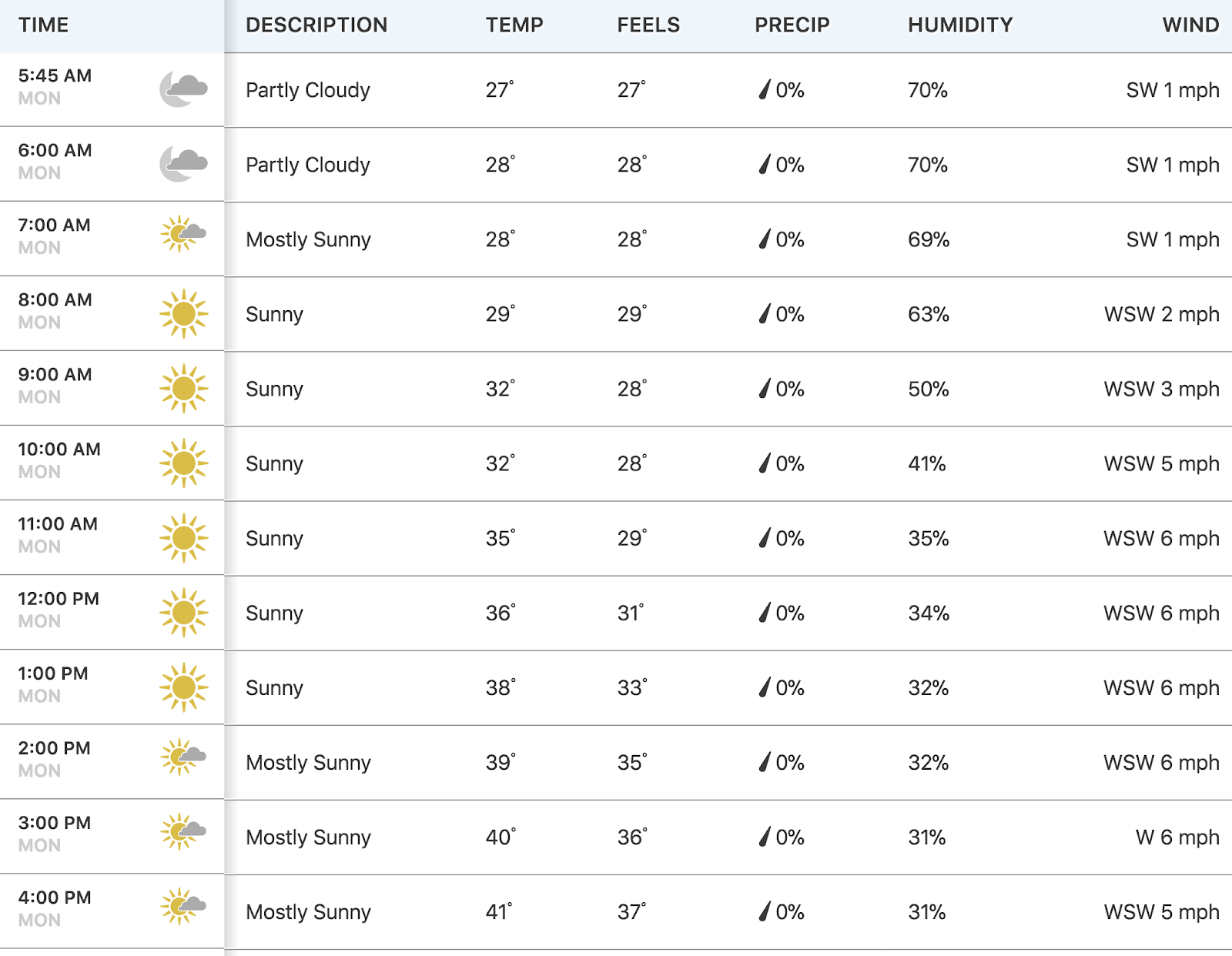Click the DESCRIPTION column header
Image resolution: width=1232 pixels, height=956 pixels.
(316, 25)
